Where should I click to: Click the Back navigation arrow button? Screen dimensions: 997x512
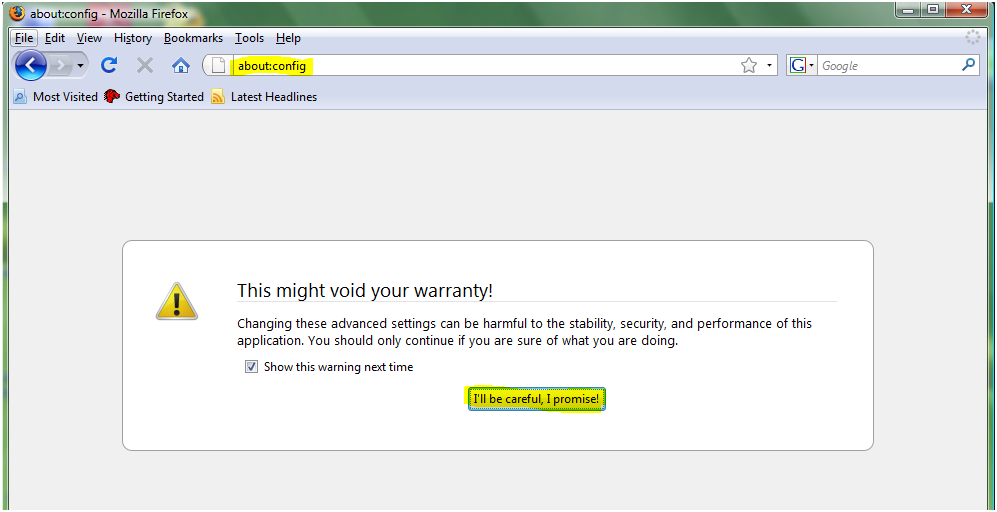pyautogui.click(x=31, y=66)
